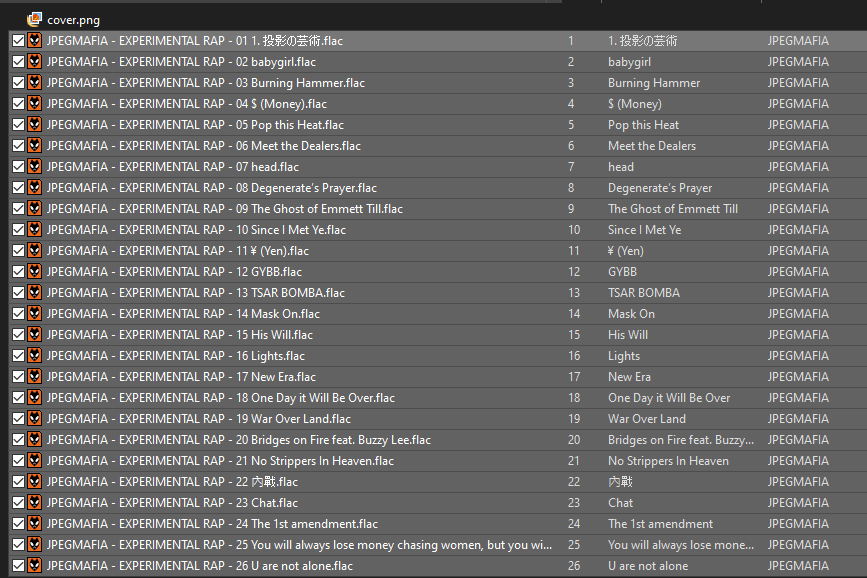This screenshot has height=578, width=867.
Task: Uncheck the 12 GYBB.flac checkbox
Action: click(18, 272)
